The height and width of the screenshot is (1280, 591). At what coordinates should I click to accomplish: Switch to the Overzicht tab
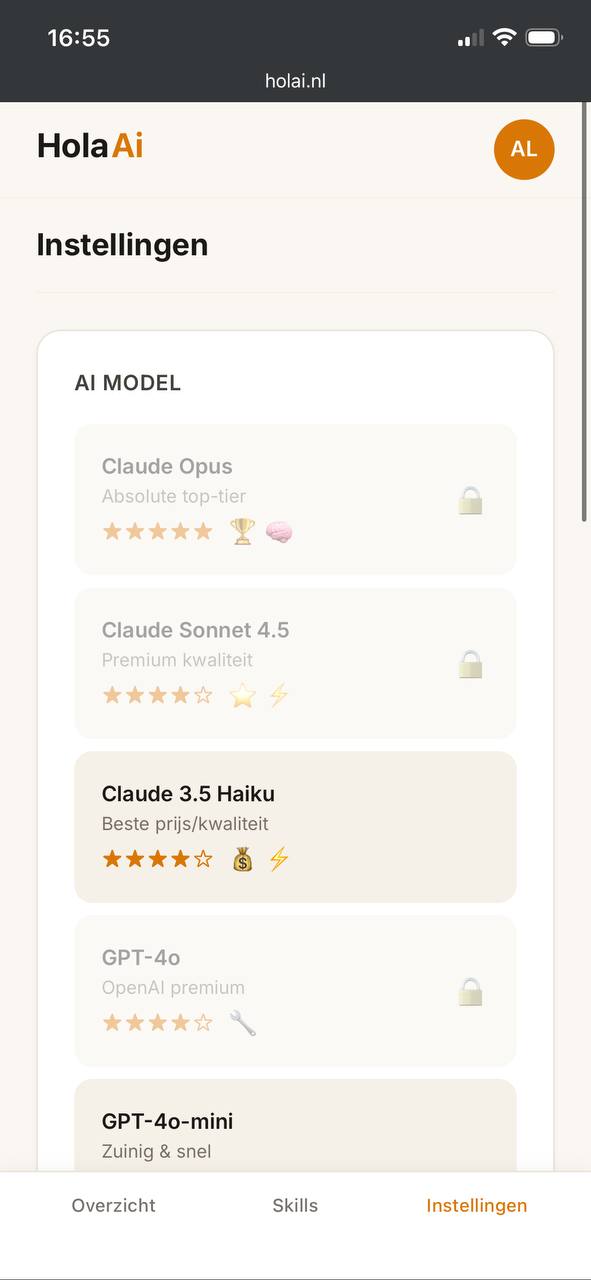[113, 1206]
